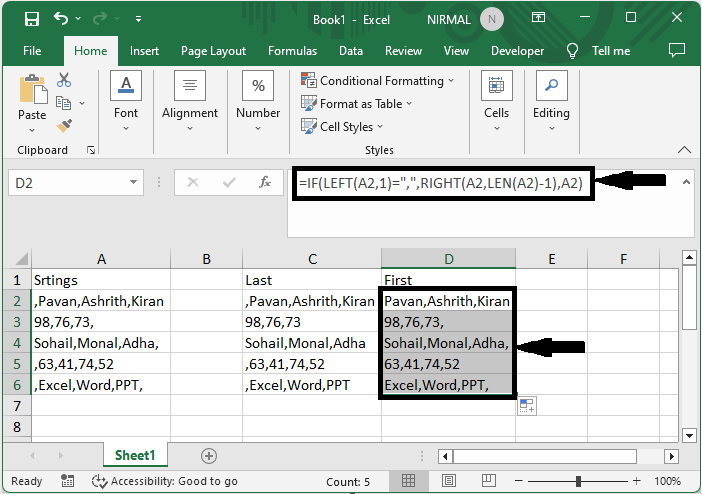Add a new sheet with plus icon
Image resolution: width=702 pixels, height=494 pixels.
pos(209,456)
